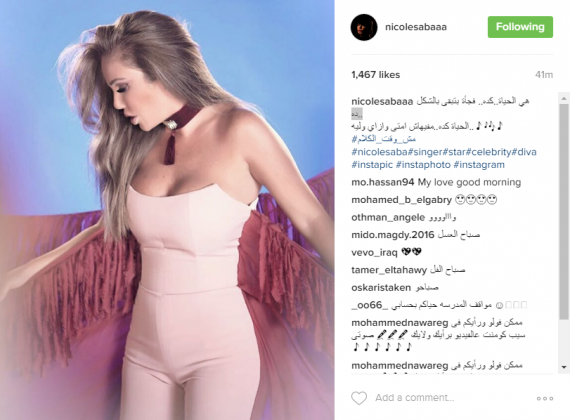Open the #instaphoto hashtag link
This screenshot has height=420, width=570.
[423, 165]
